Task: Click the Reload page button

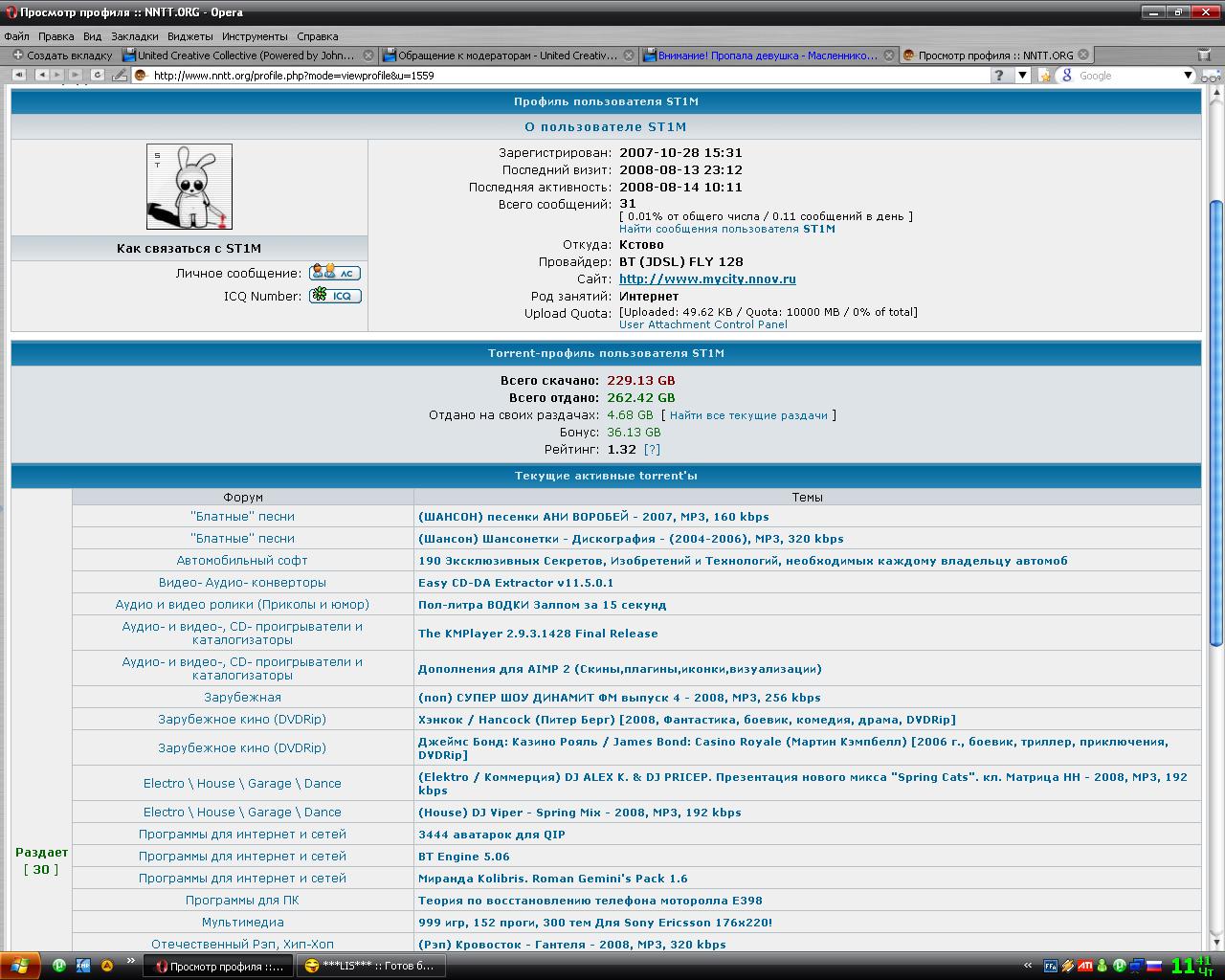Action: click(x=97, y=75)
